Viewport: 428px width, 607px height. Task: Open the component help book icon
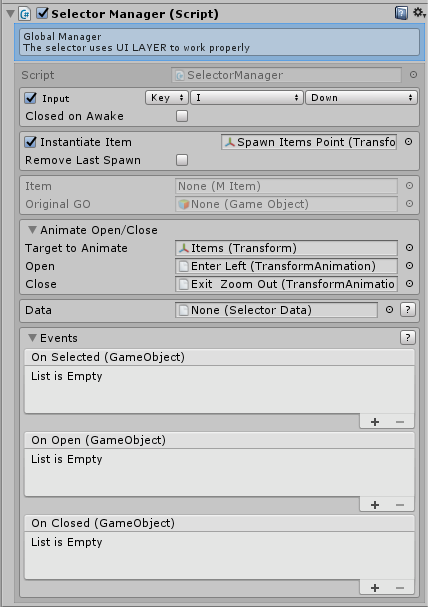(401, 14)
